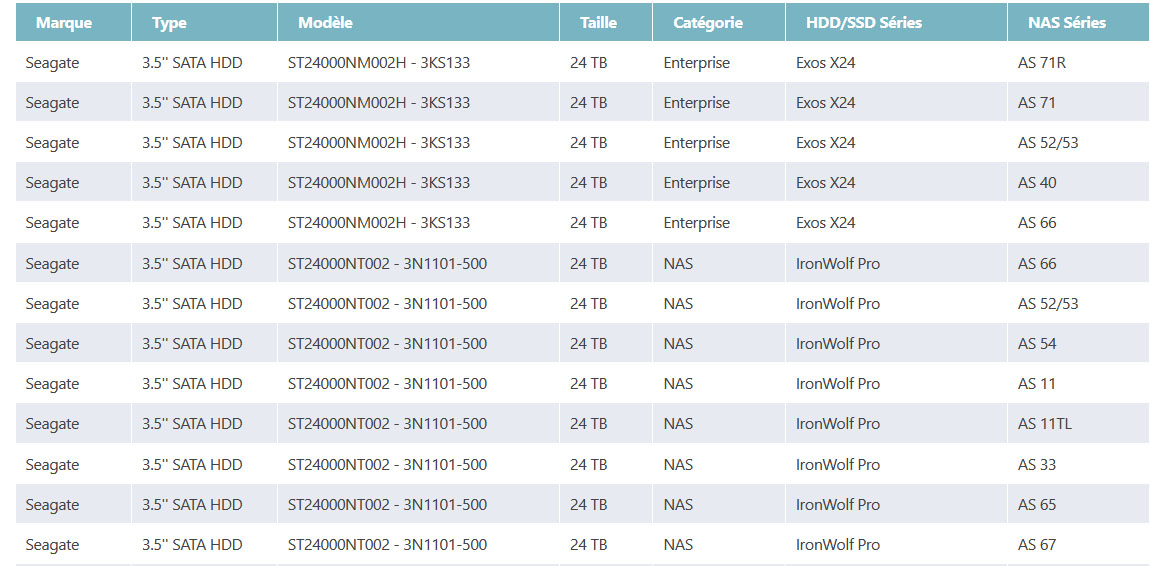Click the AS 65 cell
The image size is (1150, 566).
coord(1037,505)
